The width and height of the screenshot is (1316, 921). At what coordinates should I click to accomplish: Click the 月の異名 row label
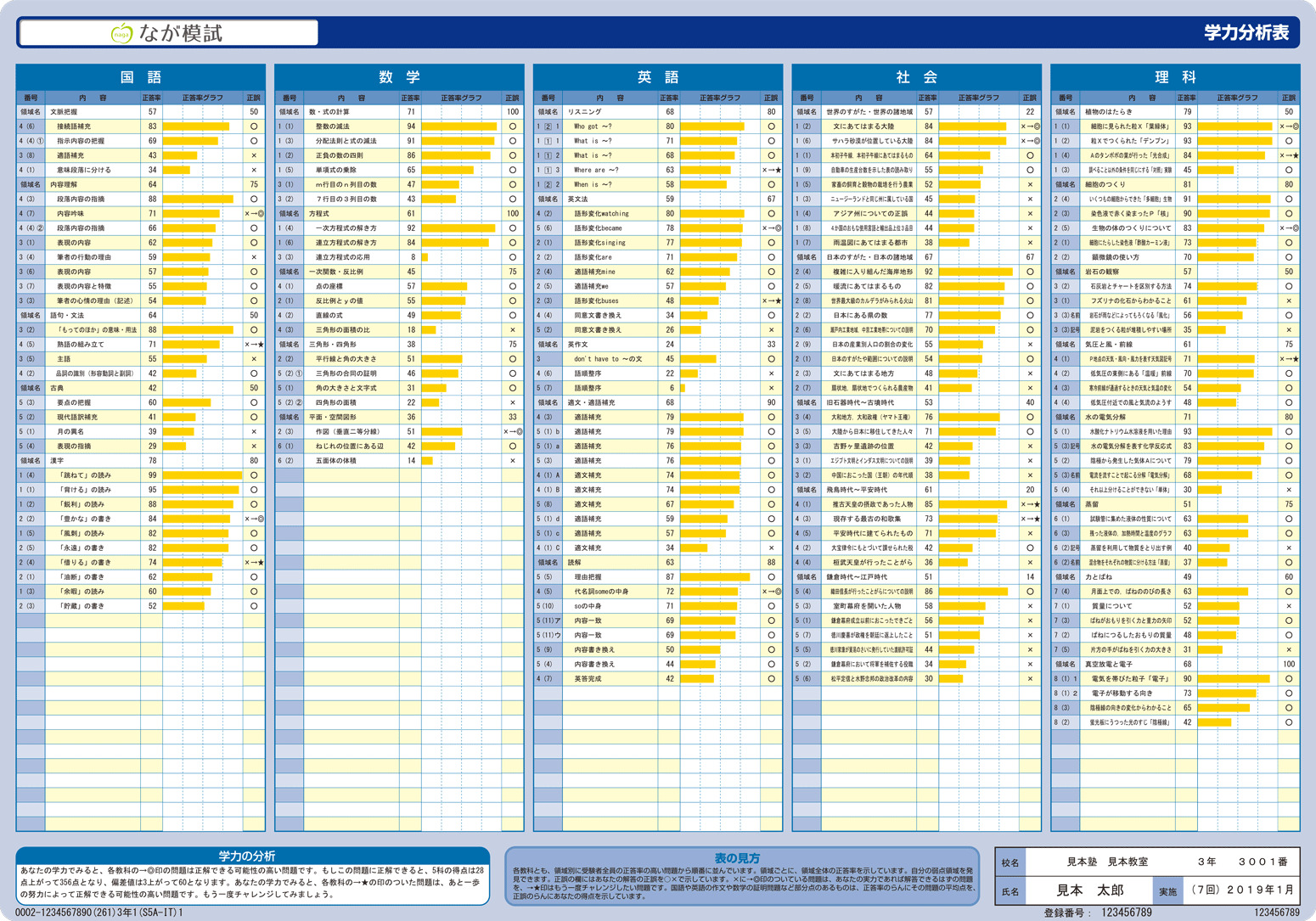click(70, 431)
